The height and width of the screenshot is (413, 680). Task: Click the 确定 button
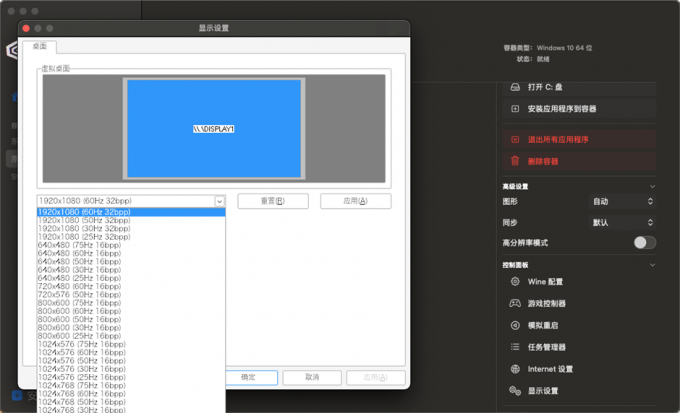coord(248,377)
